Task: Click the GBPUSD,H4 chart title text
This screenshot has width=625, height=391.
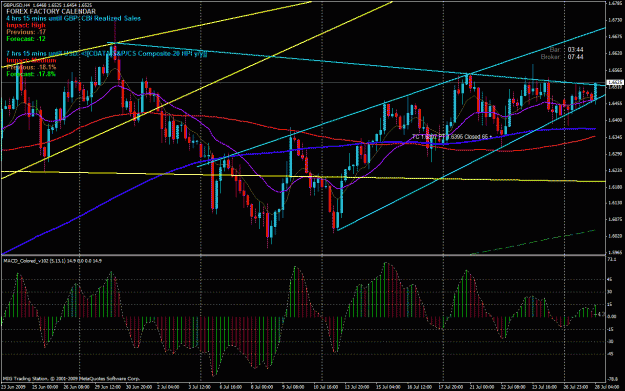Action: tap(47, 5)
